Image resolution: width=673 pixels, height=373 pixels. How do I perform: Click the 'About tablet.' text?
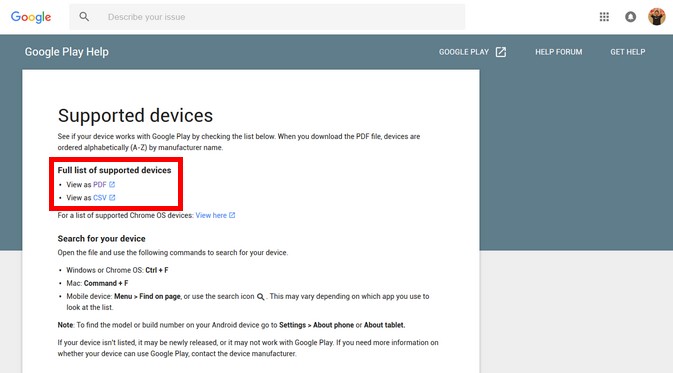(x=385, y=325)
